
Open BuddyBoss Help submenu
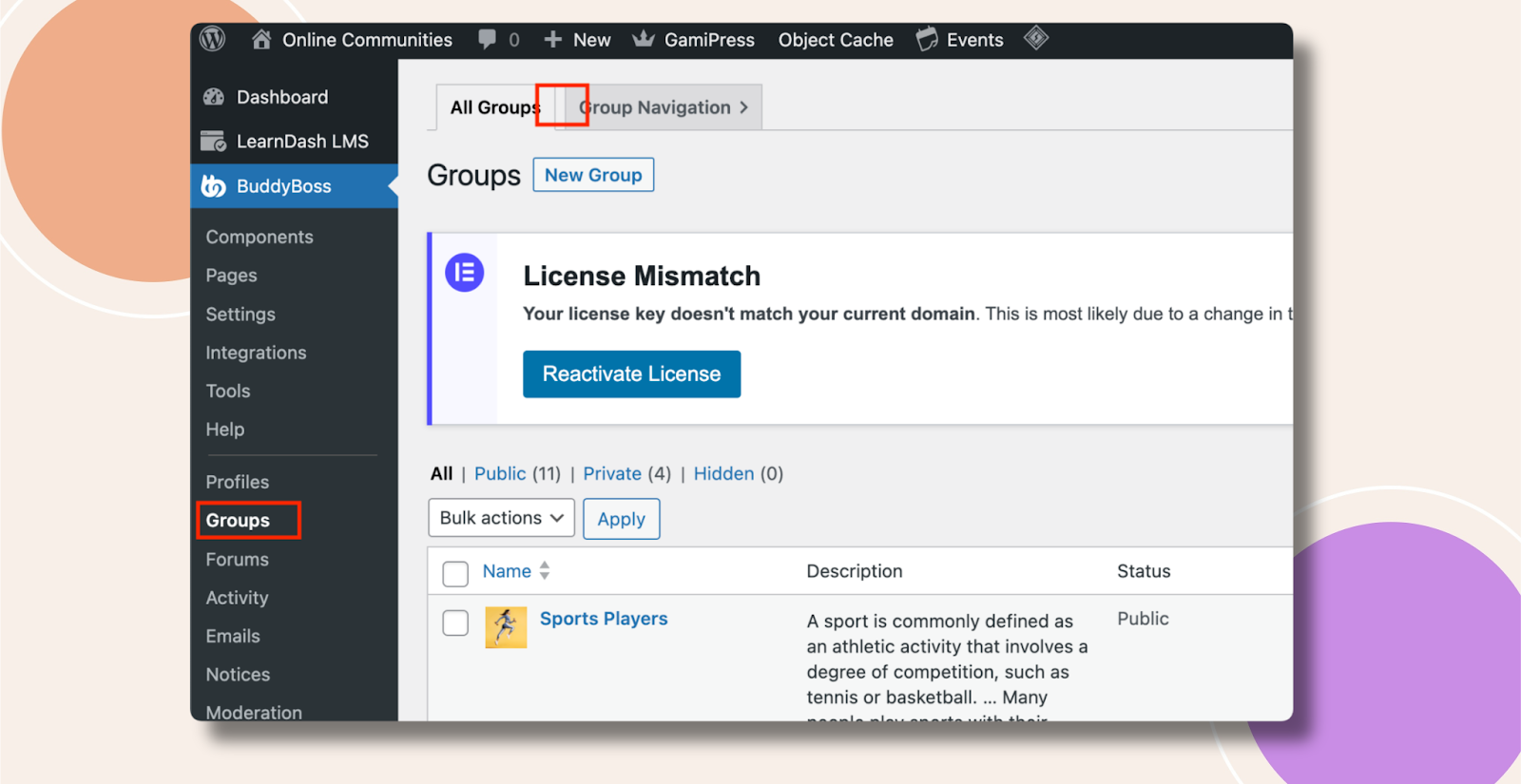click(225, 430)
